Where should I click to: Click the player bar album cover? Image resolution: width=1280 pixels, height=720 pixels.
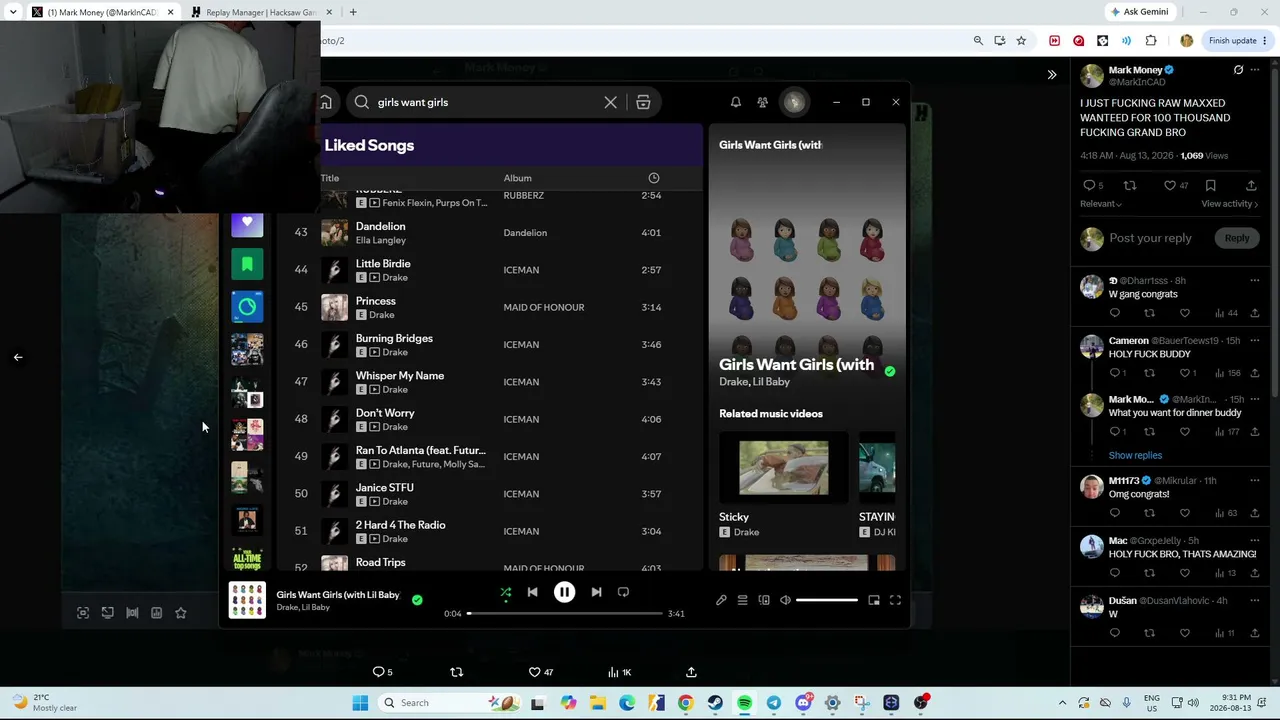(x=247, y=600)
